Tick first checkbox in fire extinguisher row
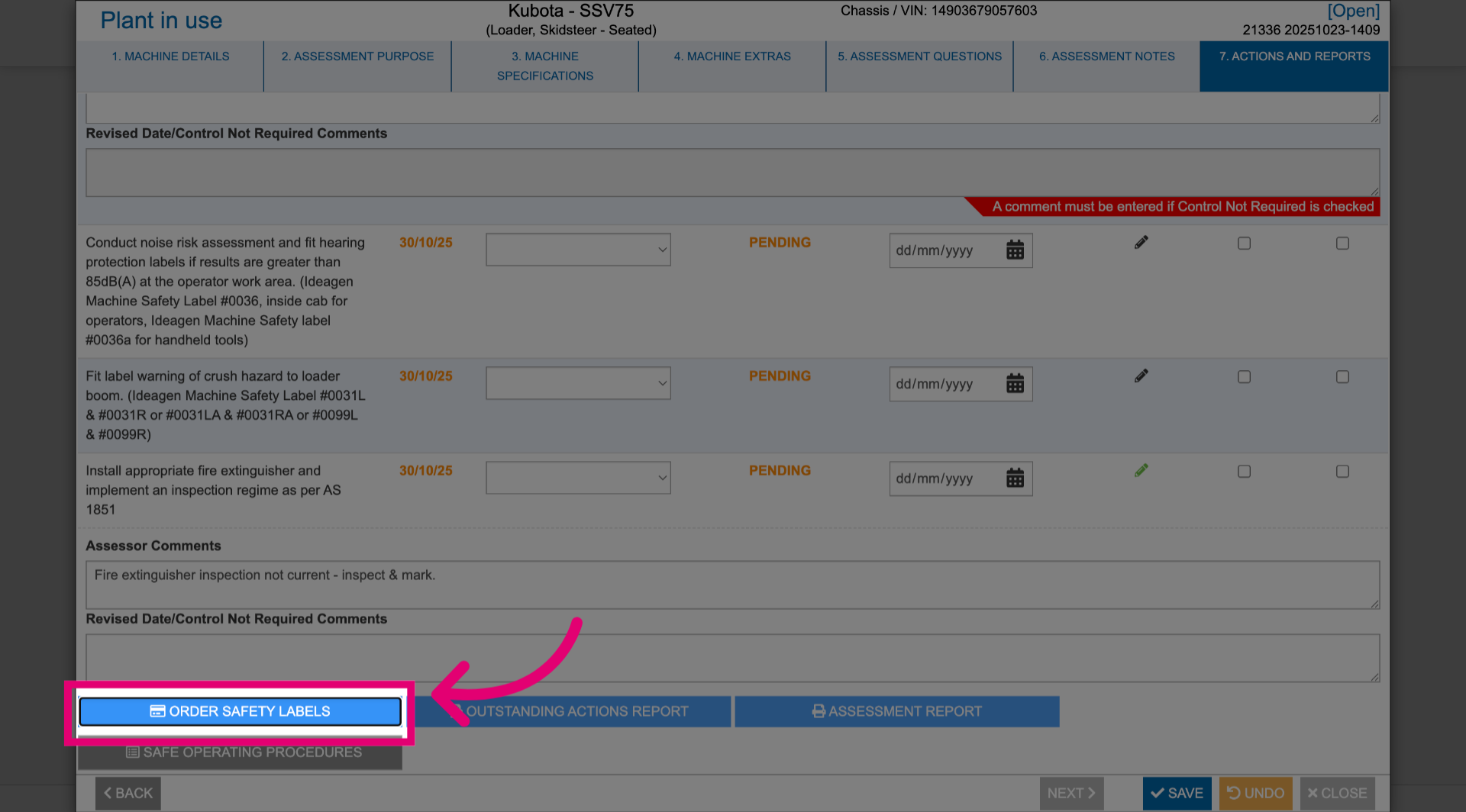This screenshot has width=1466, height=812. [x=1244, y=472]
